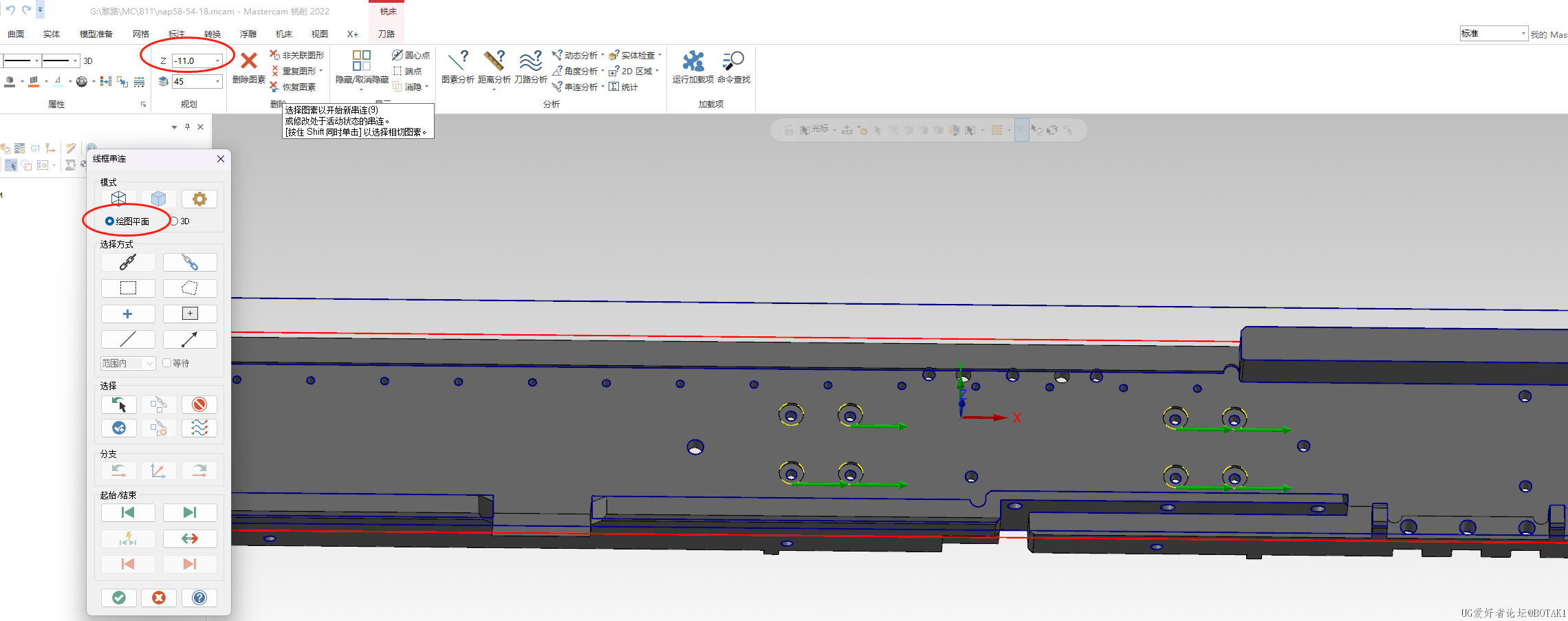Open chaining options gear icon
The height and width of the screenshot is (621, 1568).
pyautogui.click(x=199, y=199)
